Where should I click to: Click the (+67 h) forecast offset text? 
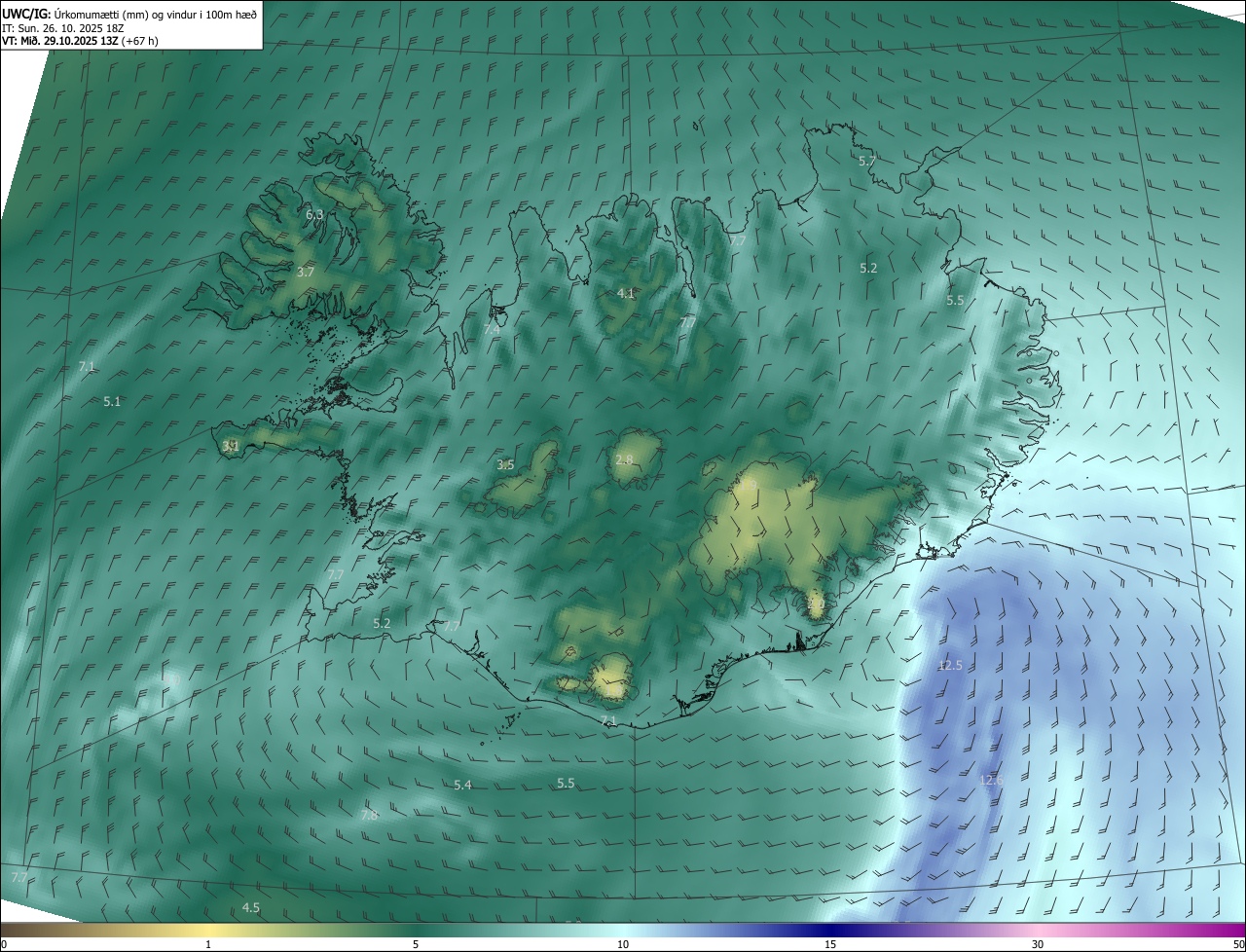coord(140,41)
